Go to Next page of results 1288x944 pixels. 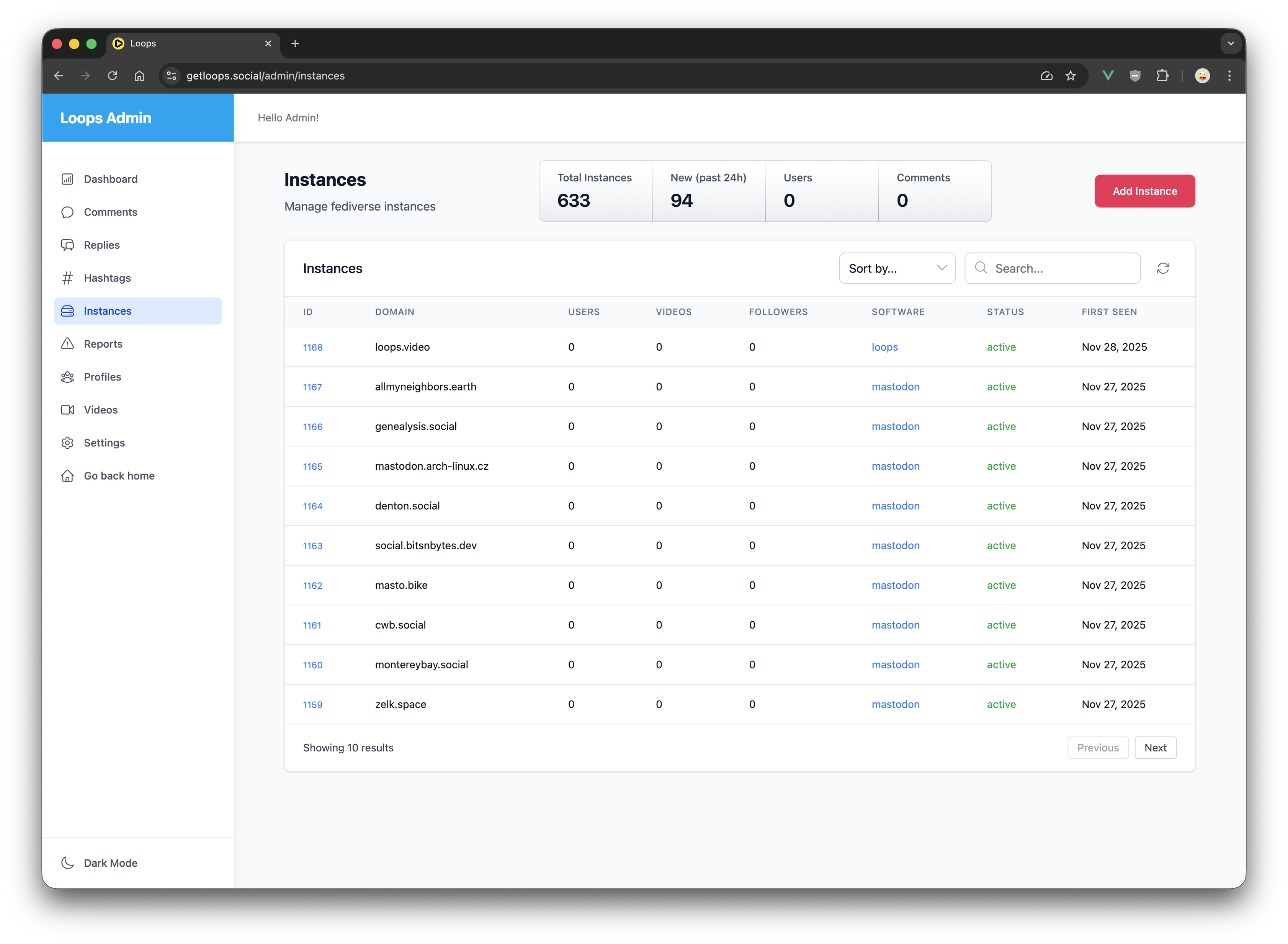(x=1155, y=748)
